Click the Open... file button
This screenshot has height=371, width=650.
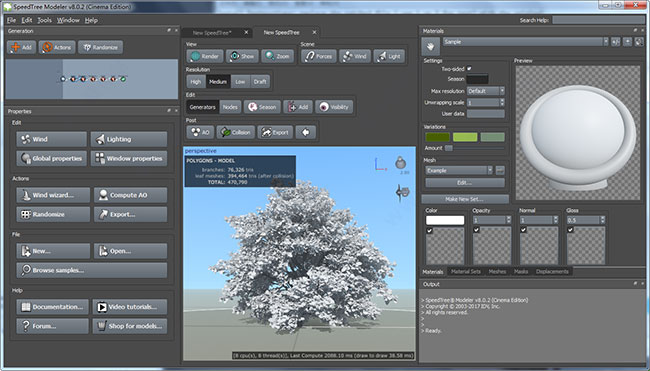pyautogui.click(x=131, y=251)
